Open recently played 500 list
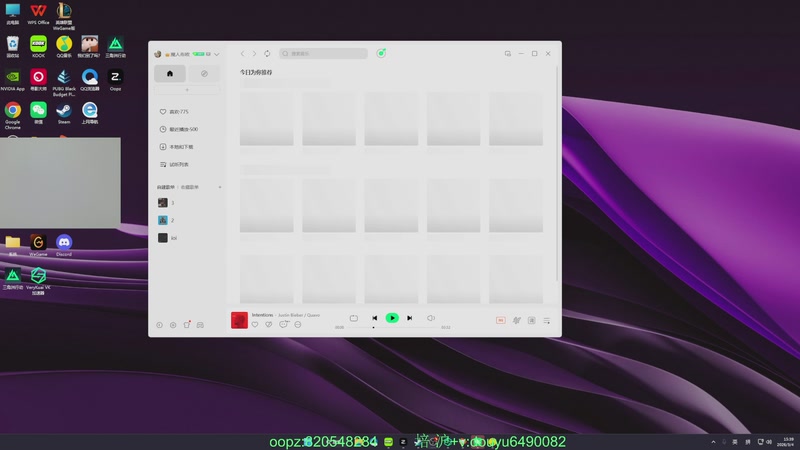The width and height of the screenshot is (800, 450). [179, 130]
